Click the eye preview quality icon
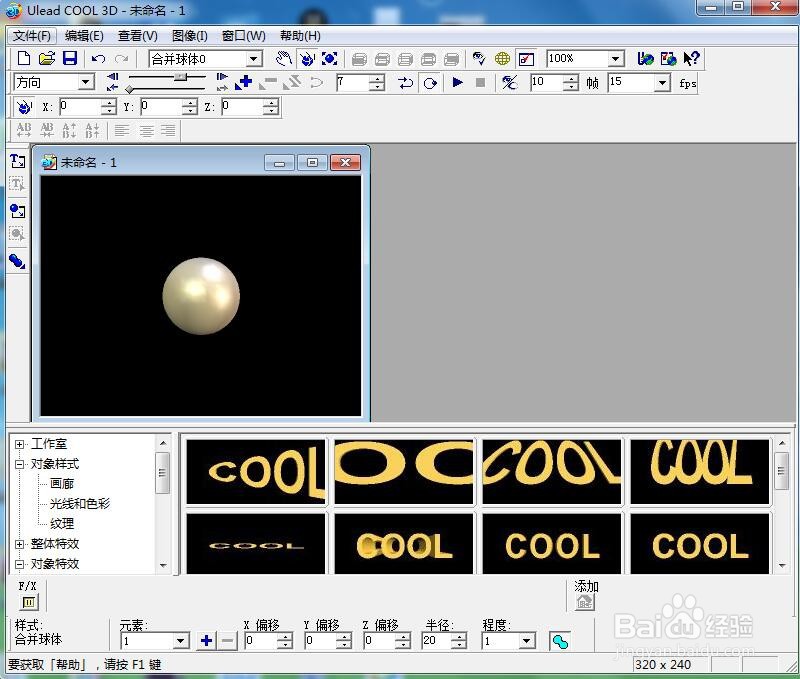 coord(479,59)
